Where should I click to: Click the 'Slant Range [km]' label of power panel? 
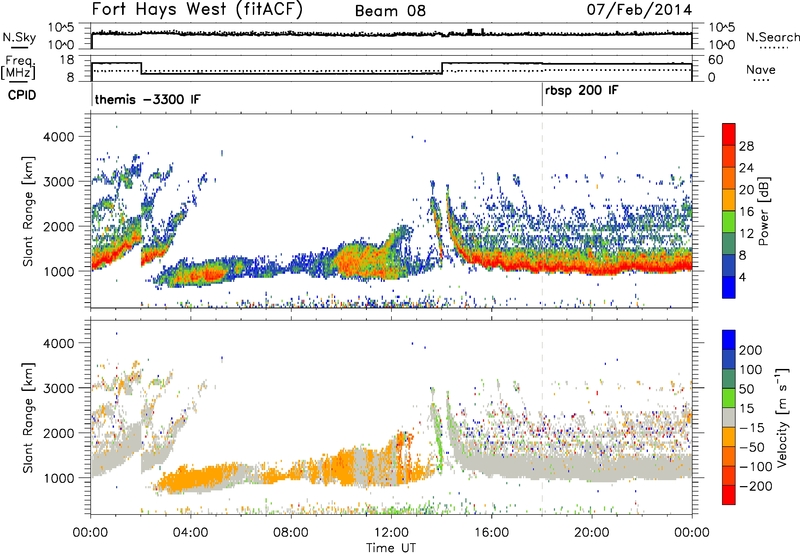point(28,211)
